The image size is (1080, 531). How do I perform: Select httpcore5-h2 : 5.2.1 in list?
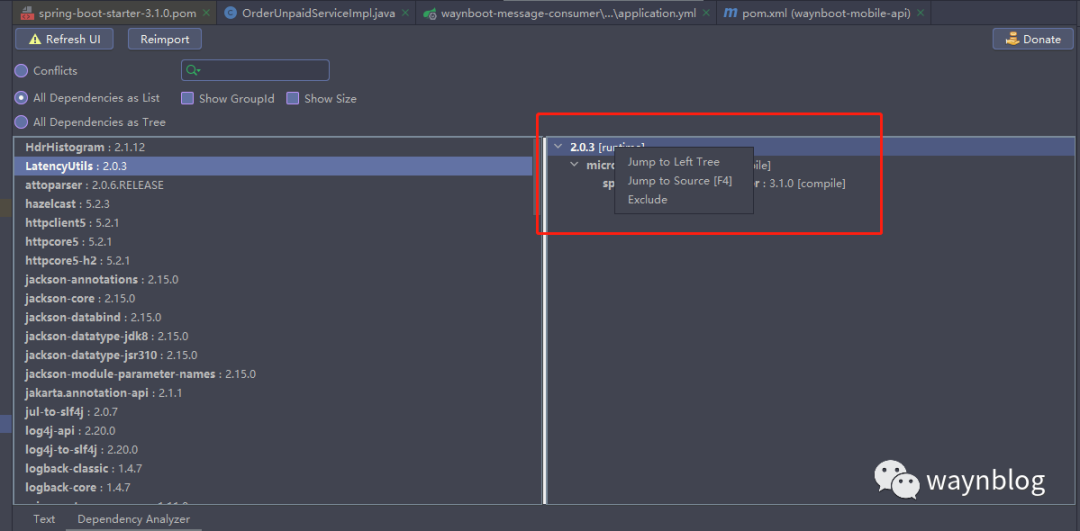coord(273,260)
